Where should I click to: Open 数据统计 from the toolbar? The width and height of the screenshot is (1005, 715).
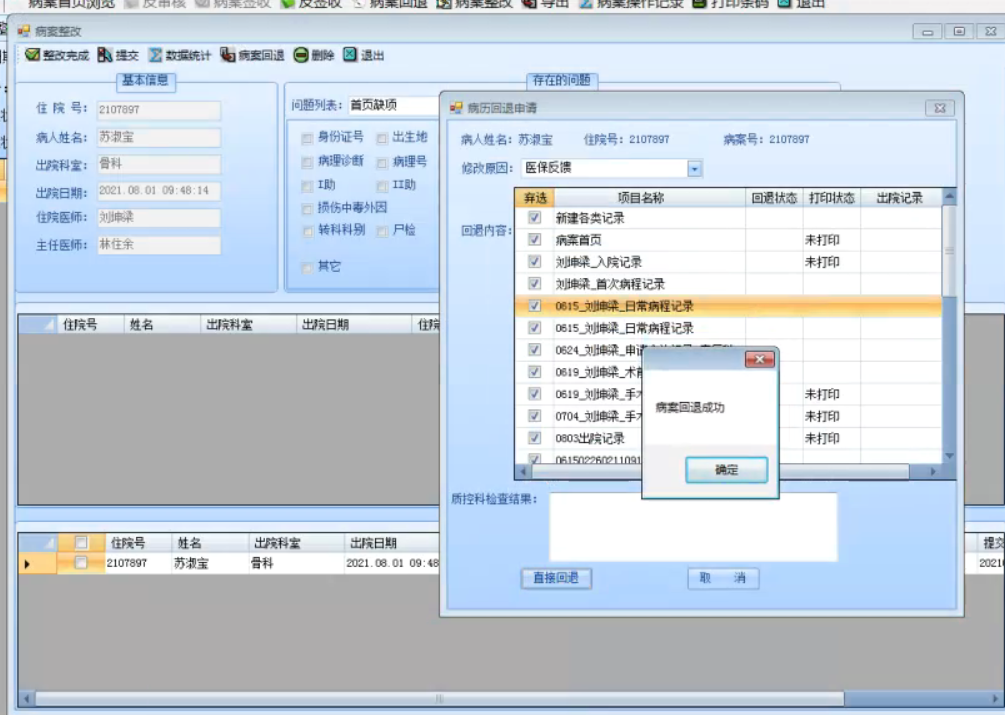pyautogui.click(x=179, y=55)
